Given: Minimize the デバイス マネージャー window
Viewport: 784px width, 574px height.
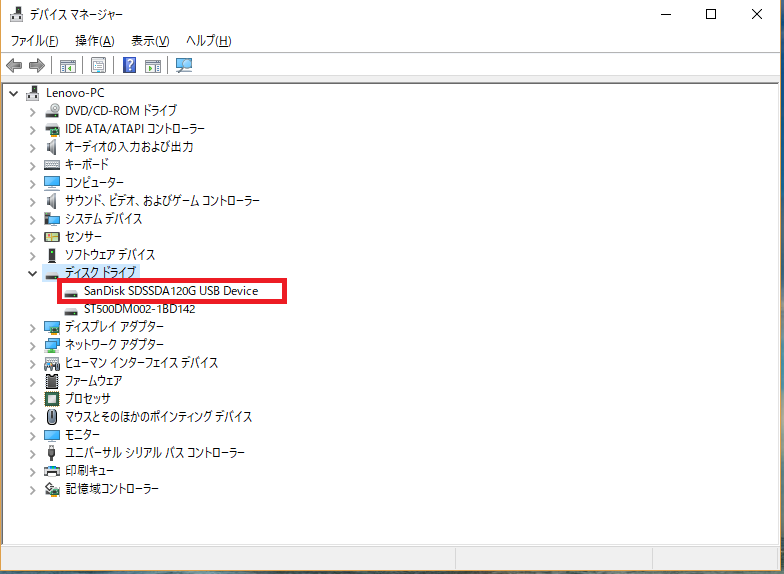Looking at the screenshot, I should click(666, 14).
